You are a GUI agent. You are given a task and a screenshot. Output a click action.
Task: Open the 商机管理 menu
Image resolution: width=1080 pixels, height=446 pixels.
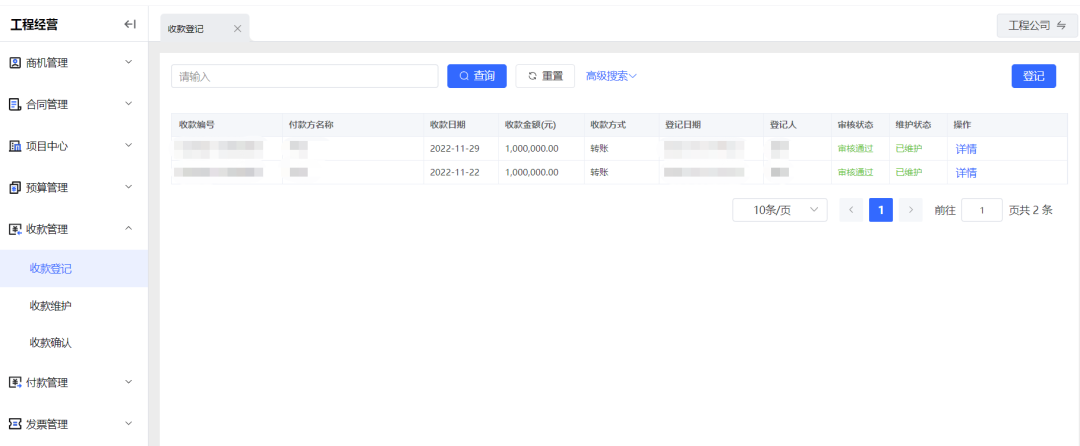coord(74,63)
